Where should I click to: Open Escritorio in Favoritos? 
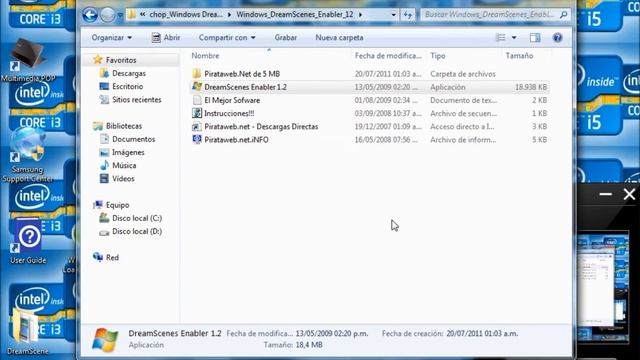point(127,87)
